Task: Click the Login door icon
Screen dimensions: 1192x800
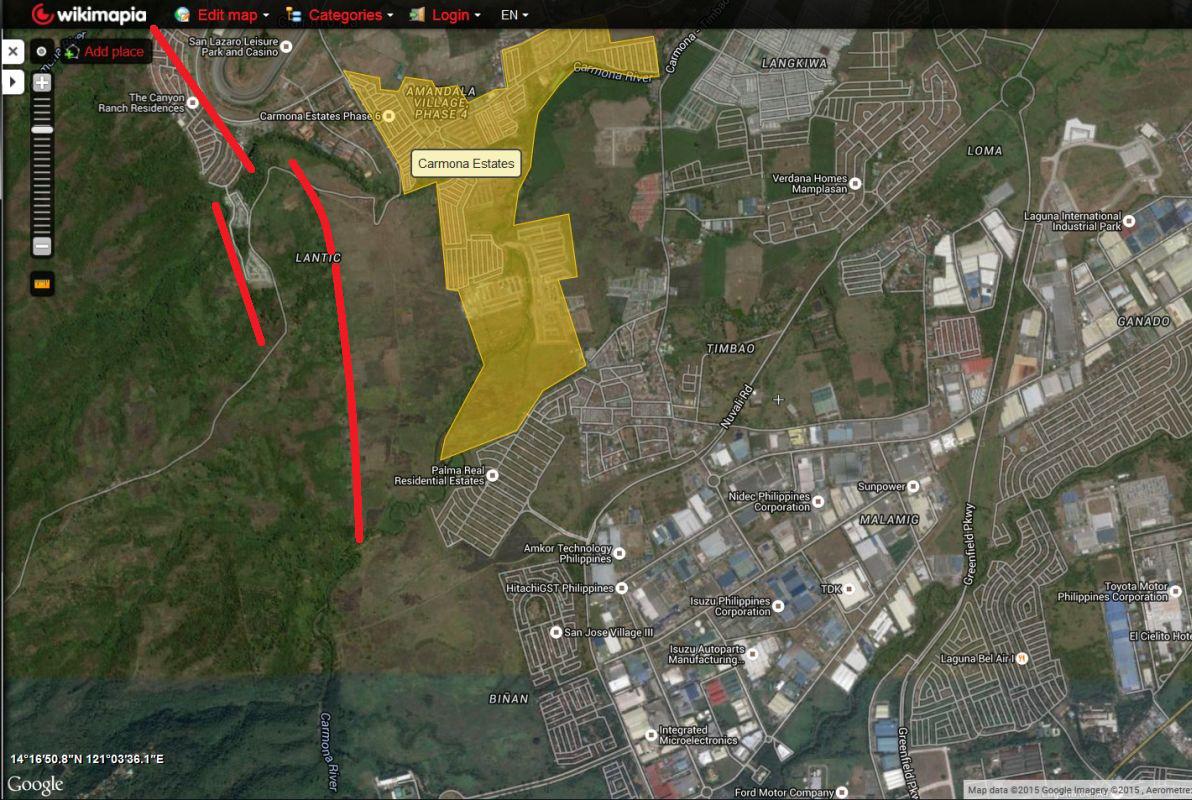Action: tap(417, 14)
